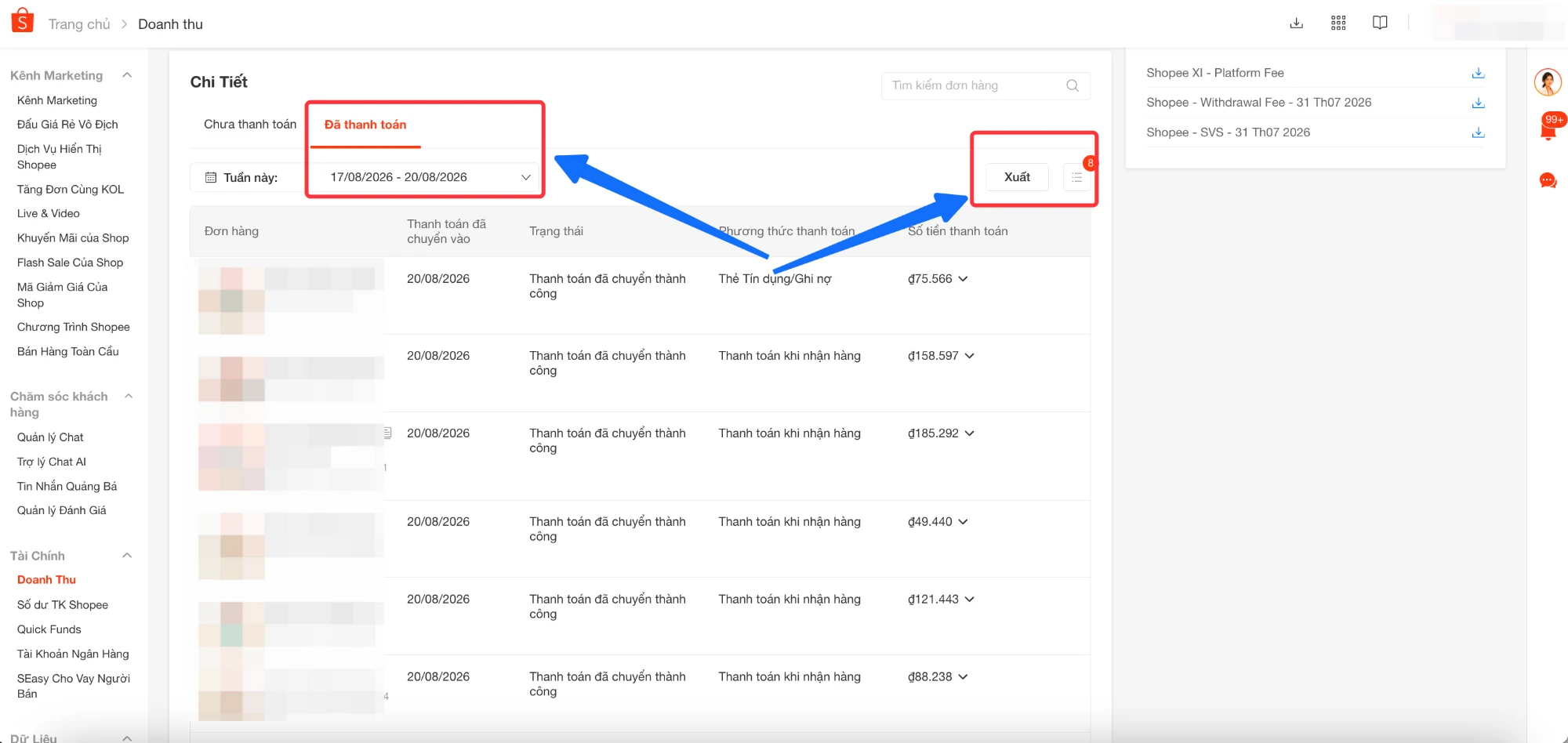Open the first order's blurred thumbnail

(x=232, y=301)
